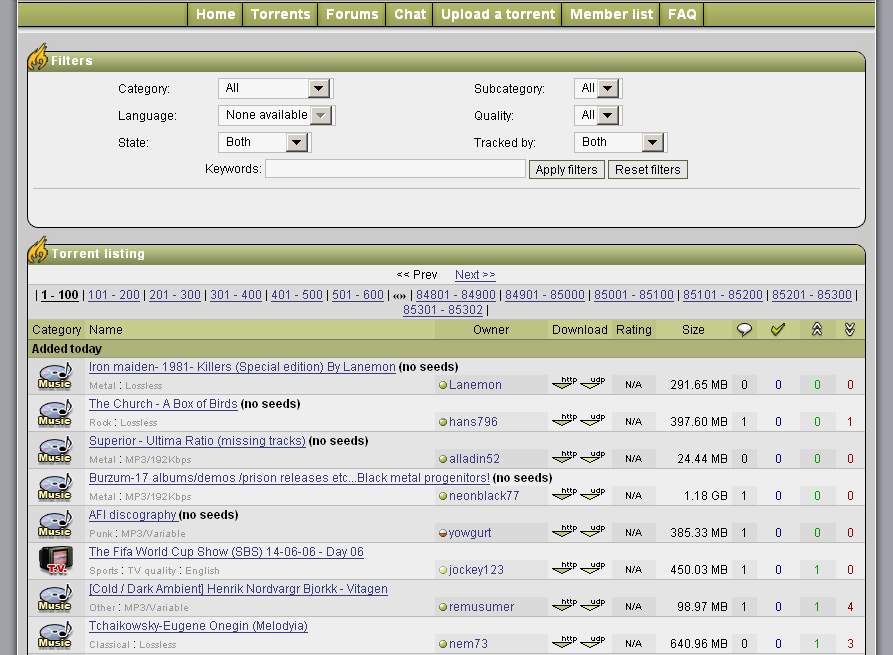This screenshot has height=655, width=893.
Task: Click udp download icon for Burzum-17 albums
Action: coord(593,494)
